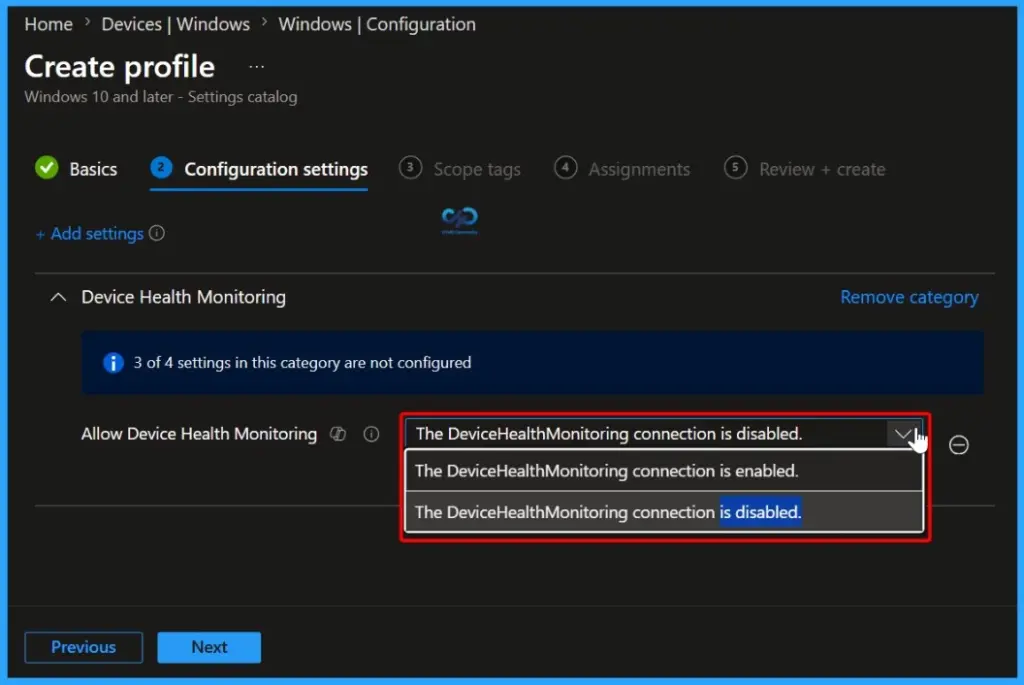1024x685 pixels.
Task: Click the dropdown chevron arrow
Action: click(903, 434)
